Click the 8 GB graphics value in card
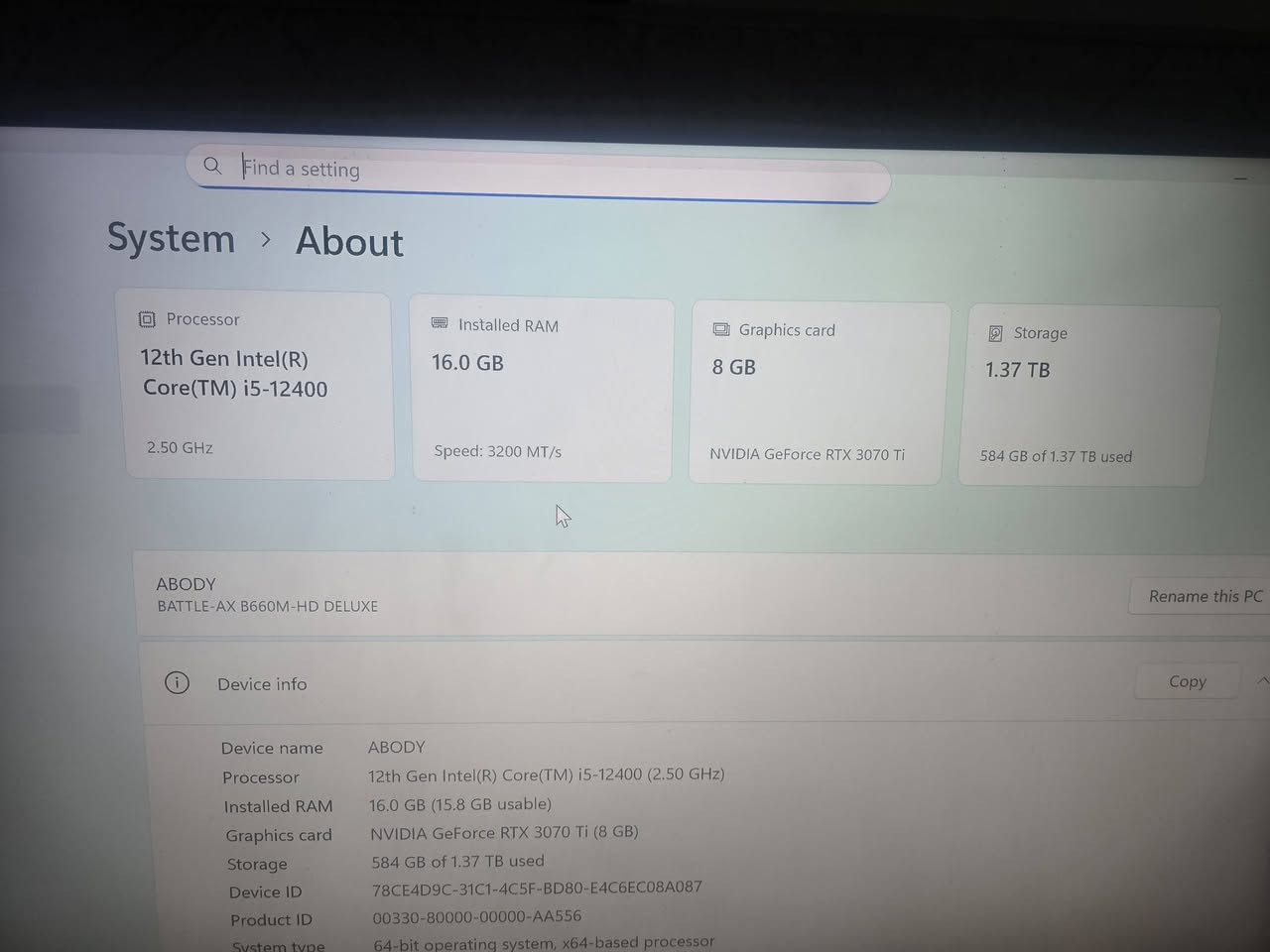Image resolution: width=1270 pixels, height=952 pixels. point(733,367)
